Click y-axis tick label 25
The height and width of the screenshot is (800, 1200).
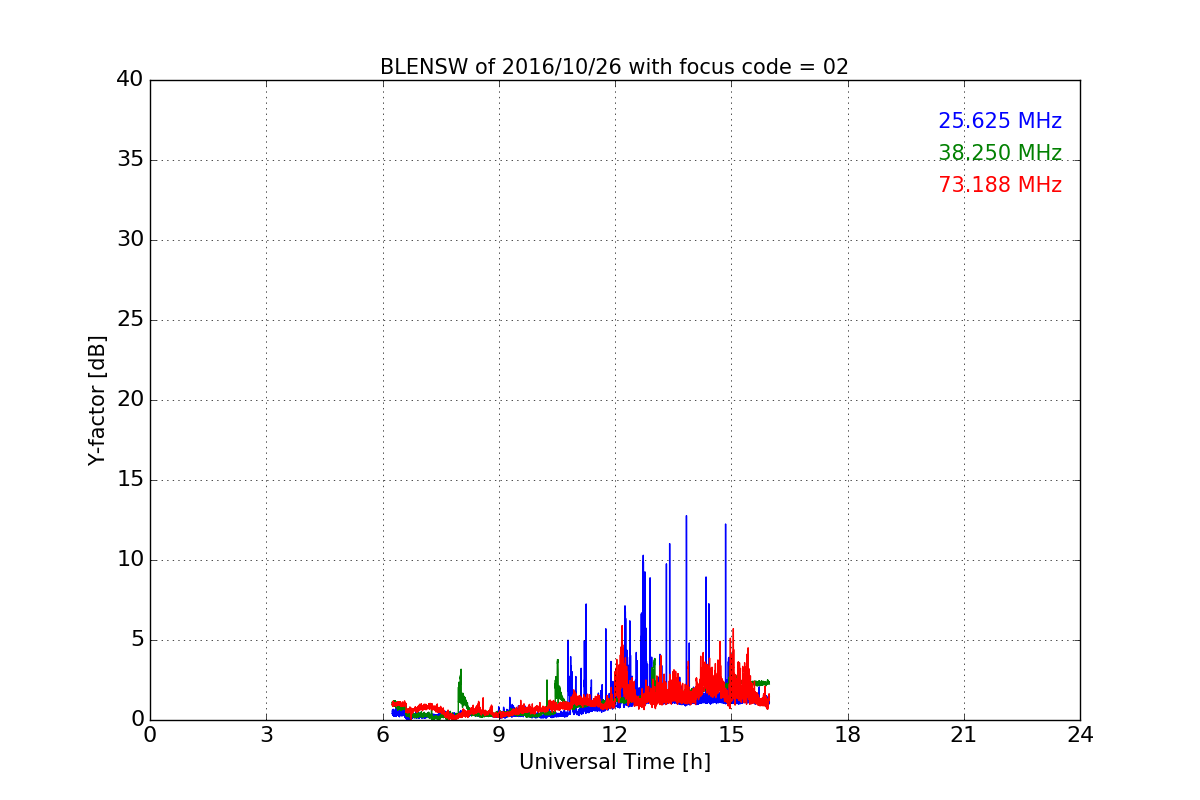[130, 320]
